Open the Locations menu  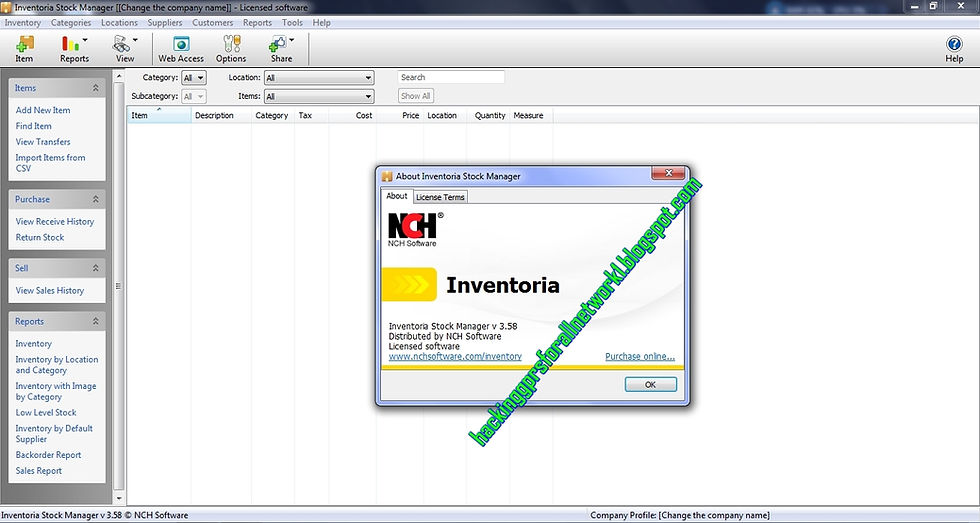click(x=119, y=22)
